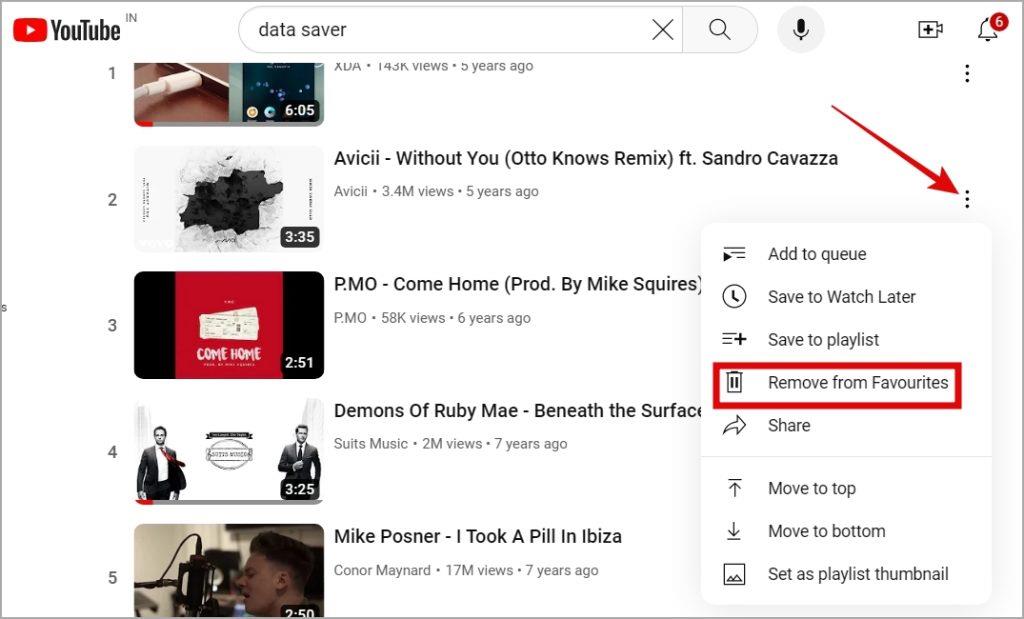The image size is (1024, 619).
Task: Click the text 17M views
Action: [479, 570]
